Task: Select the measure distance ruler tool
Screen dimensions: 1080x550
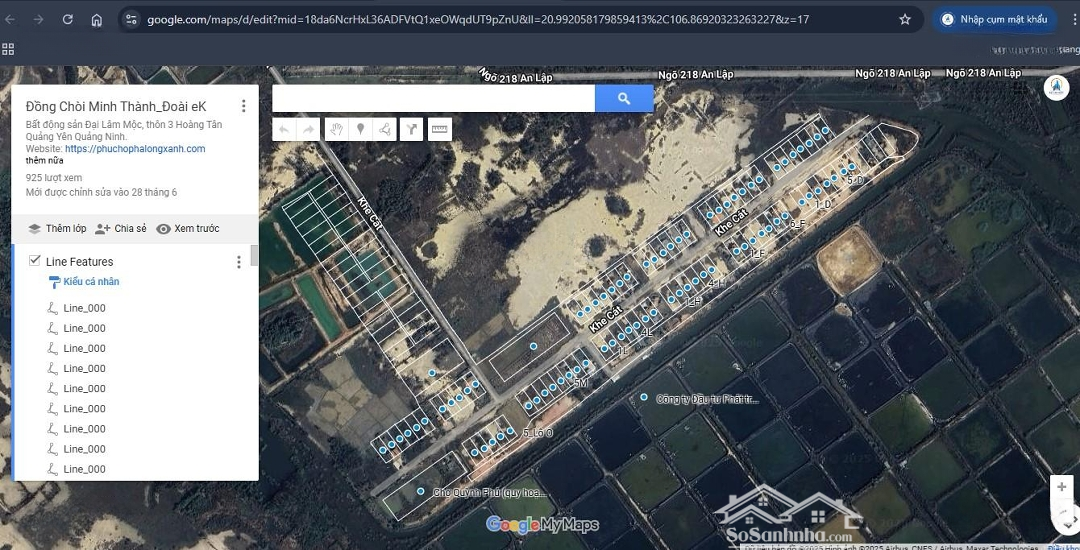Action: tap(440, 129)
